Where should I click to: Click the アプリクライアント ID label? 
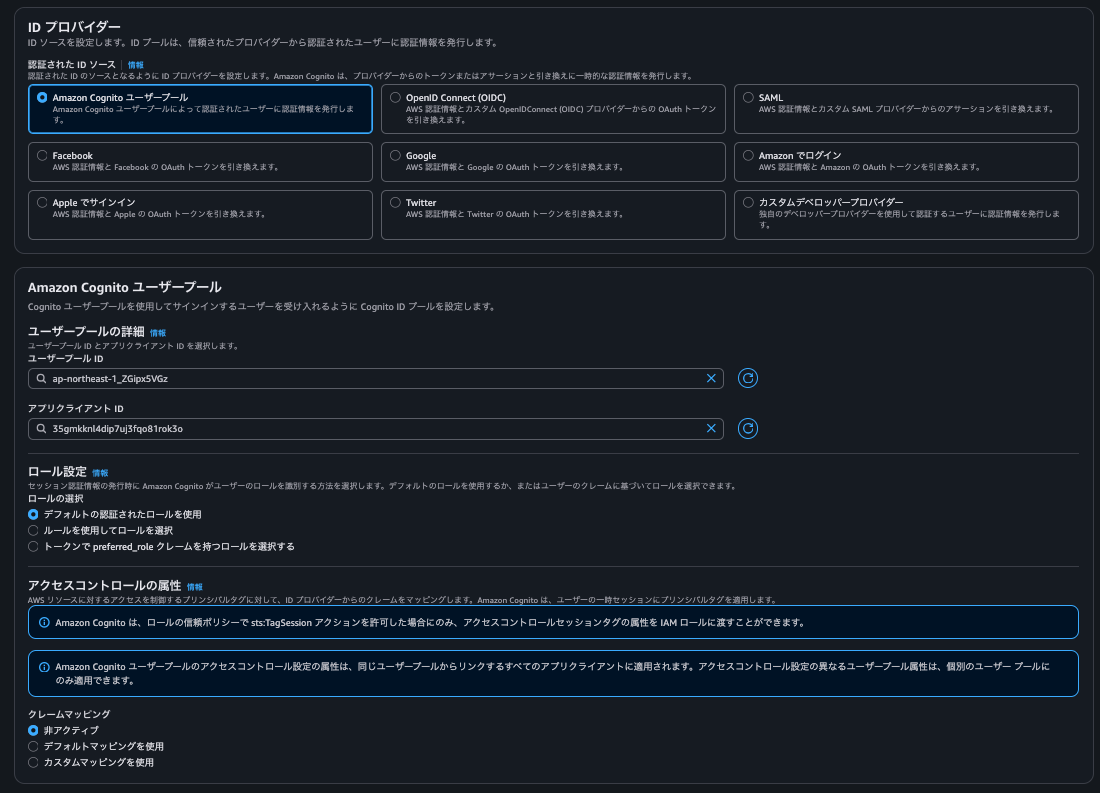(x=76, y=408)
